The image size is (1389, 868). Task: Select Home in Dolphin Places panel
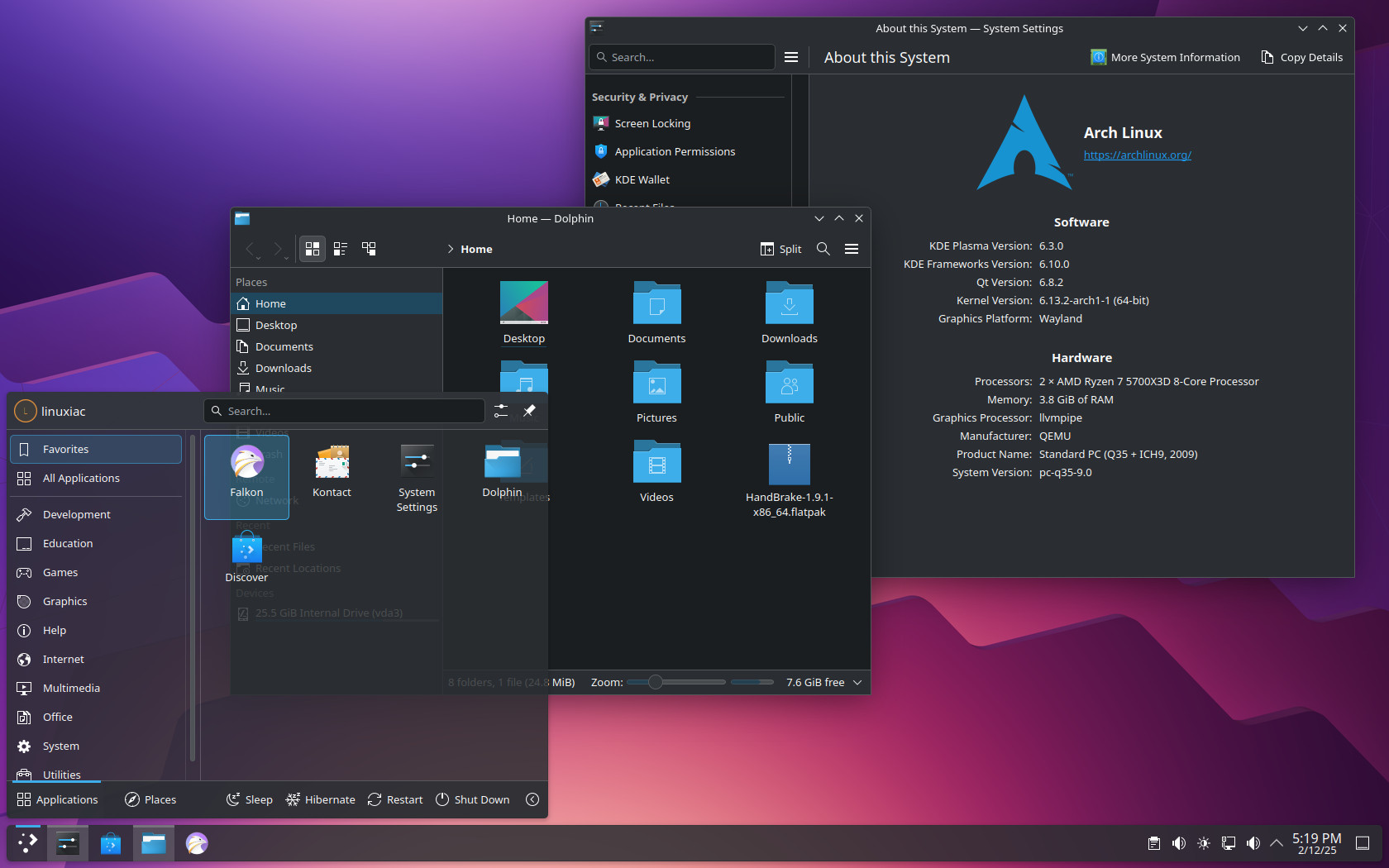tap(337, 303)
